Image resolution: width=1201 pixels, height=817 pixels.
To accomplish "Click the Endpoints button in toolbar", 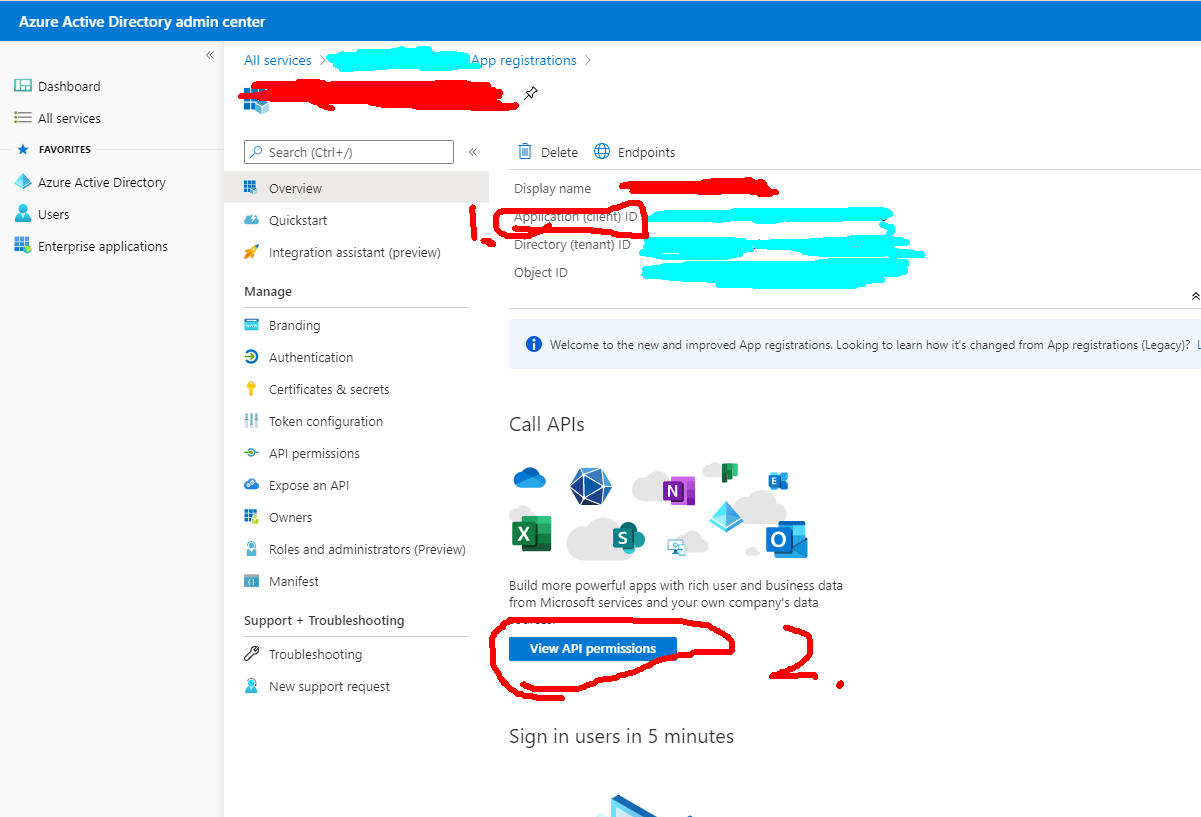I will [x=634, y=152].
